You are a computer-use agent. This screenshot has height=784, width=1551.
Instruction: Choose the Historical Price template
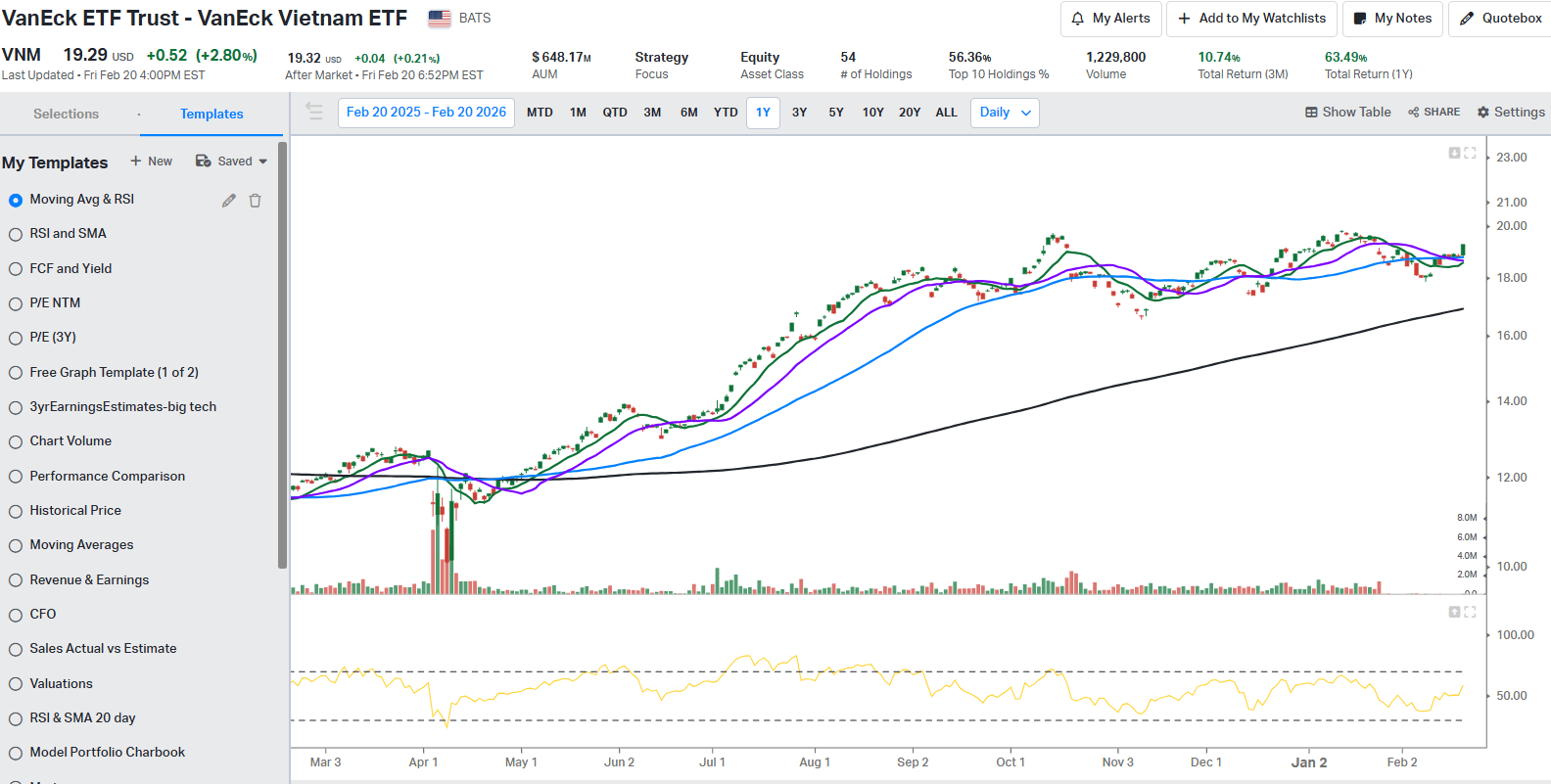point(16,511)
